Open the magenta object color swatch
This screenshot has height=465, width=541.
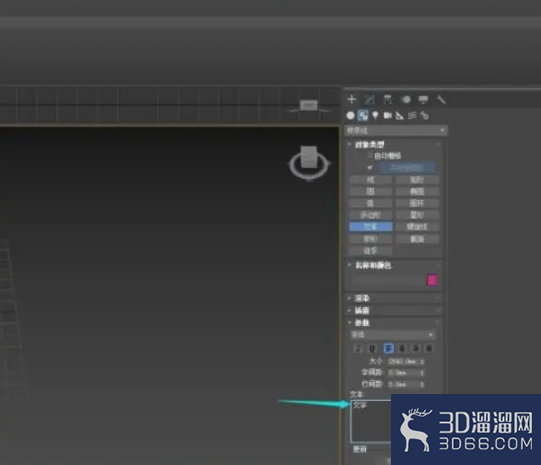pos(432,280)
